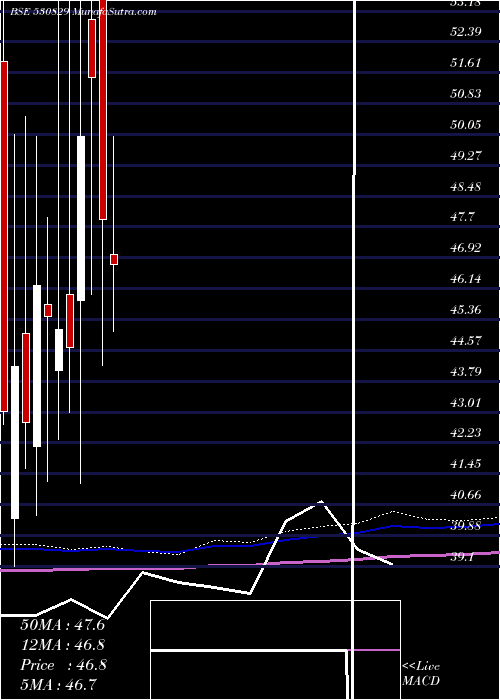Click the 5MA : 46.7 label
Image resolution: width=500 pixels, height=700 pixels.
tap(58, 684)
